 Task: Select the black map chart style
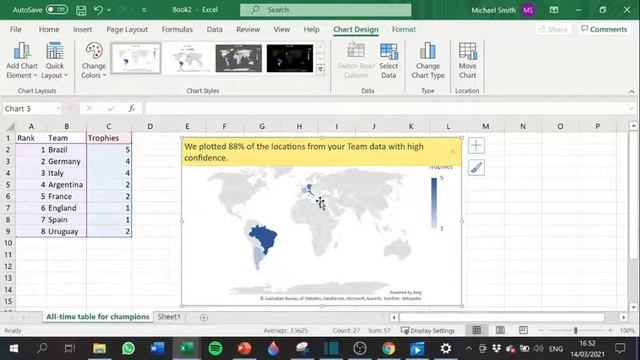pos(290,58)
